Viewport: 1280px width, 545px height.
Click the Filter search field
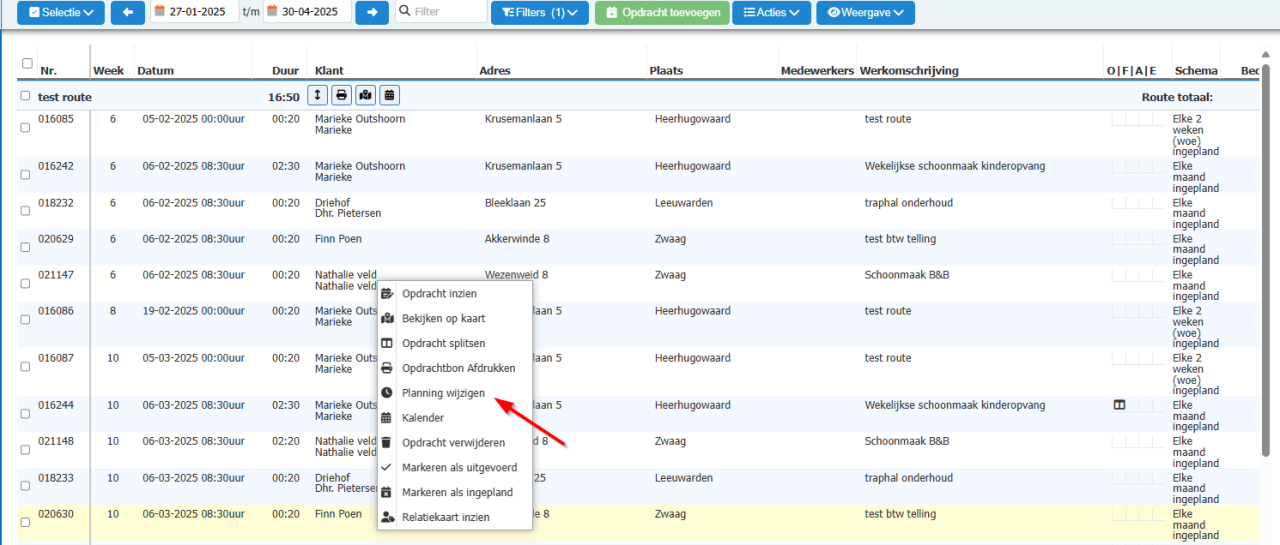[441, 12]
